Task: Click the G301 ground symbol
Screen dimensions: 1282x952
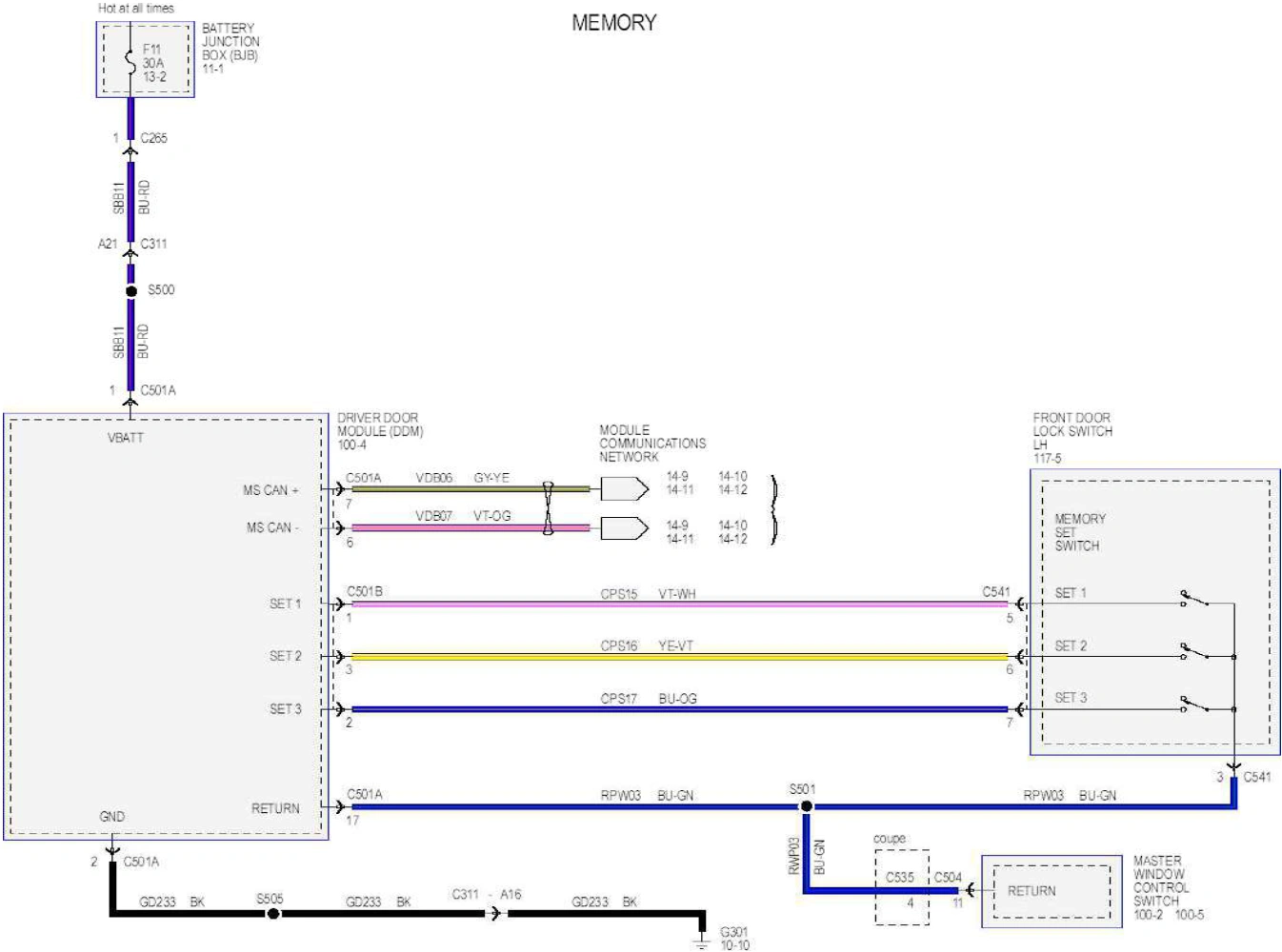Action: (702, 941)
